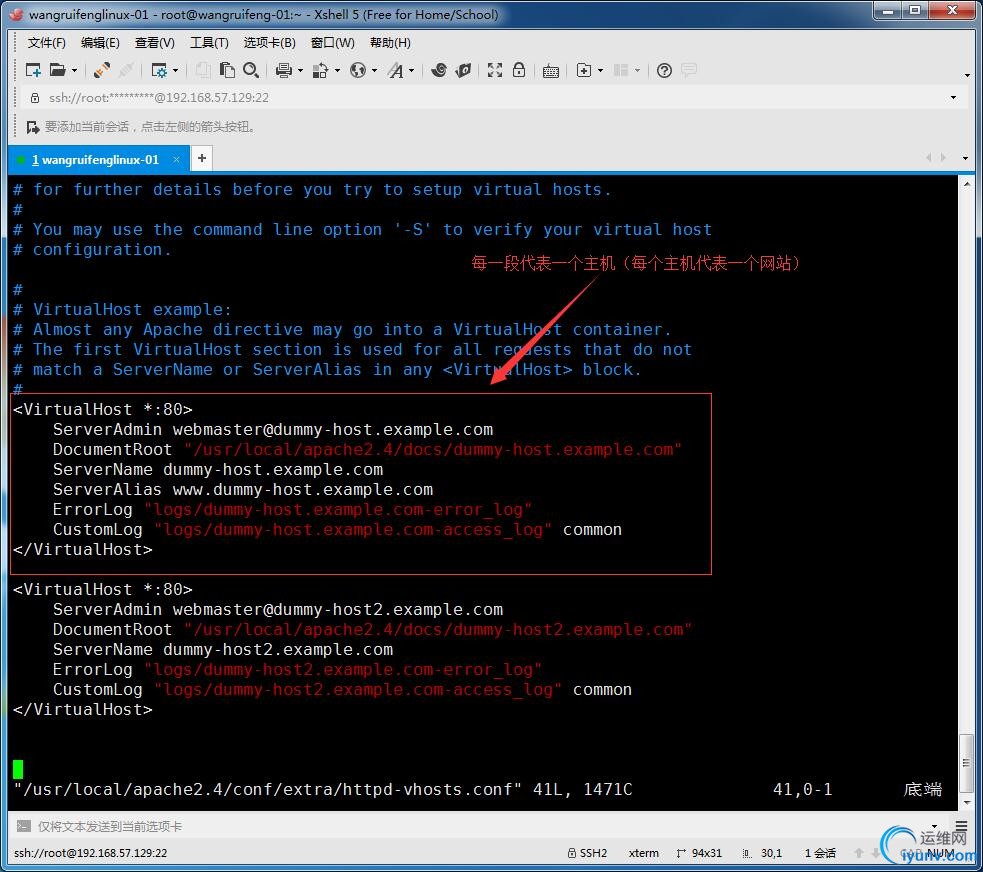Click the compose bar terminal icon
This screenshot has height=872, width=983.
[x=23, y=826]
